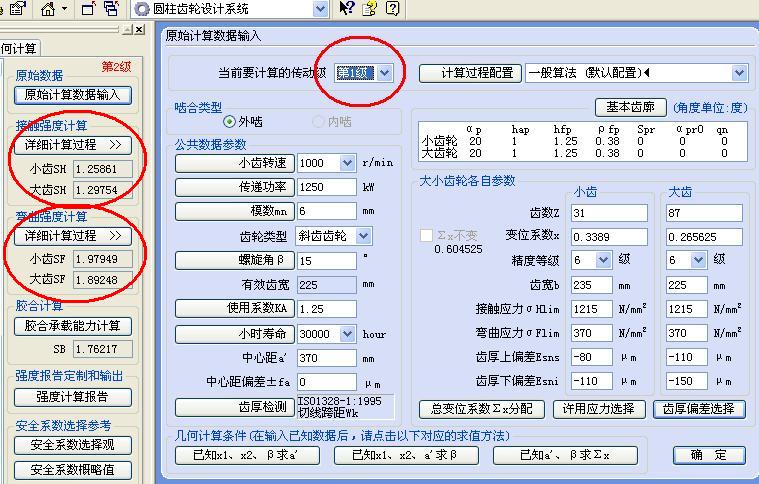The width and height of the screenshot is (759, 484).
Task: Click 总变位系数Σx分配 button
Action: tap(482, 409)
